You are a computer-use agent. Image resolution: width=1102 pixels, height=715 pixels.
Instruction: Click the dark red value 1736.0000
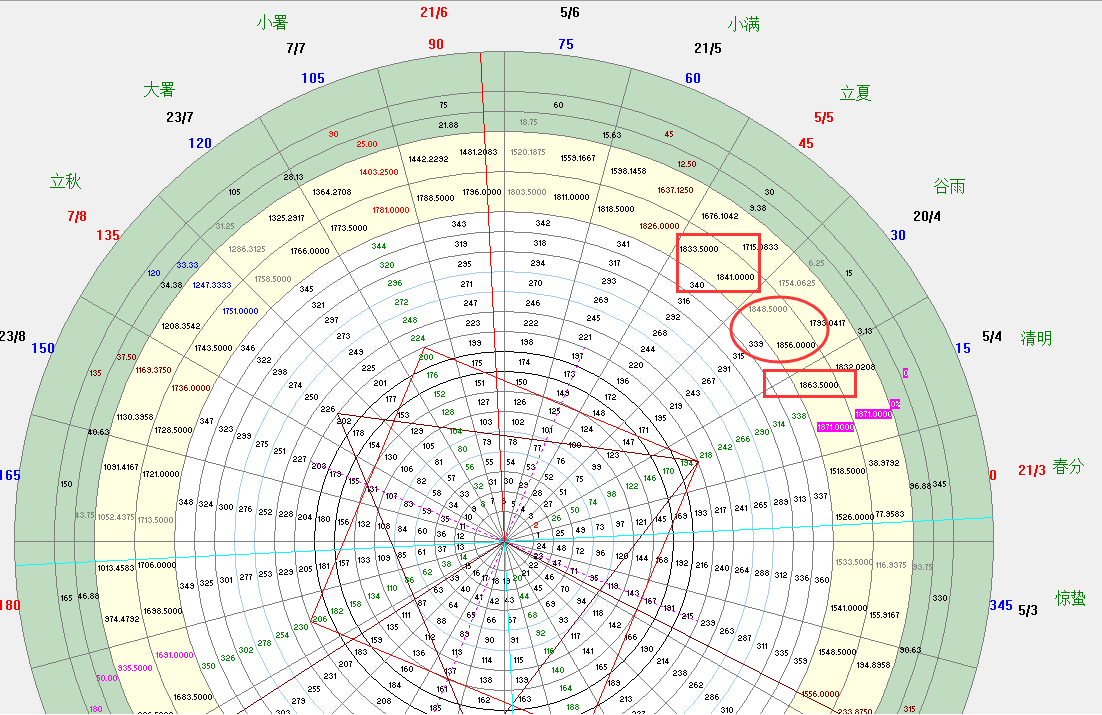(190, 388)
